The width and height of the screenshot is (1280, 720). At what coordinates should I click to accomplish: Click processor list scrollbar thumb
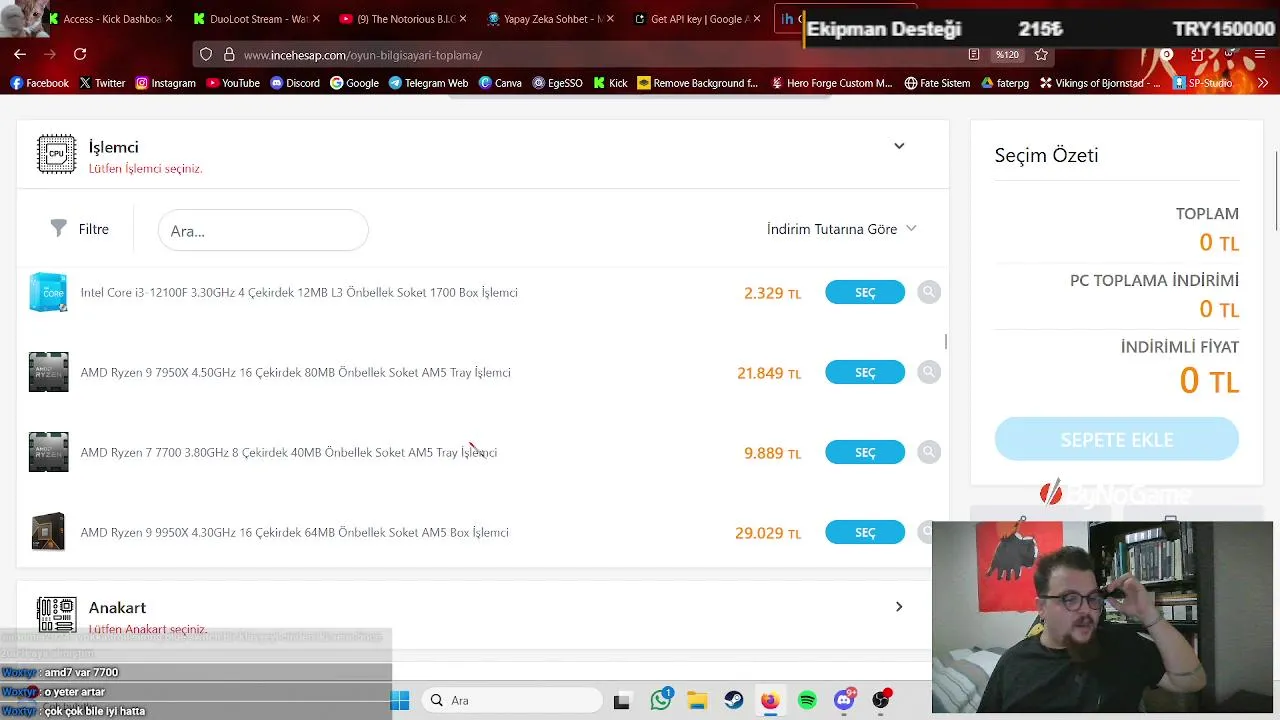pyautogui.click(x=945, y=342)
